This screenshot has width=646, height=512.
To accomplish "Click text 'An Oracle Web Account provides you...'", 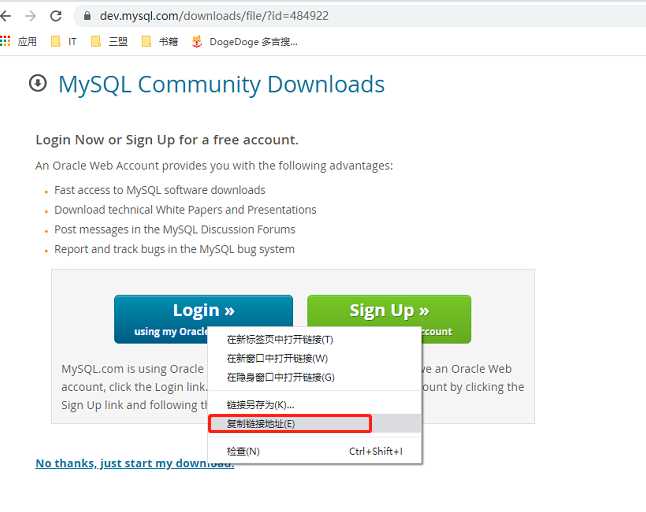I will coord(214,166).
